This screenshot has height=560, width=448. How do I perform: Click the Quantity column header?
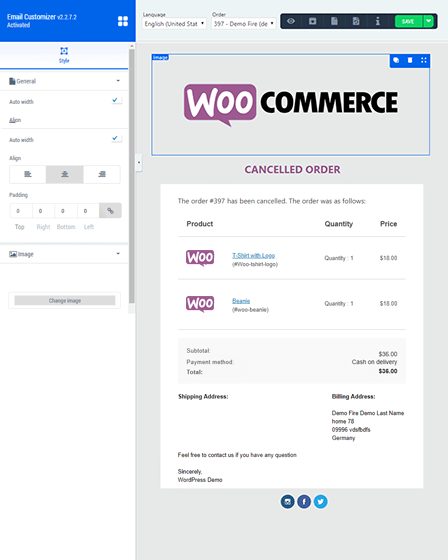tap(339, 224)
